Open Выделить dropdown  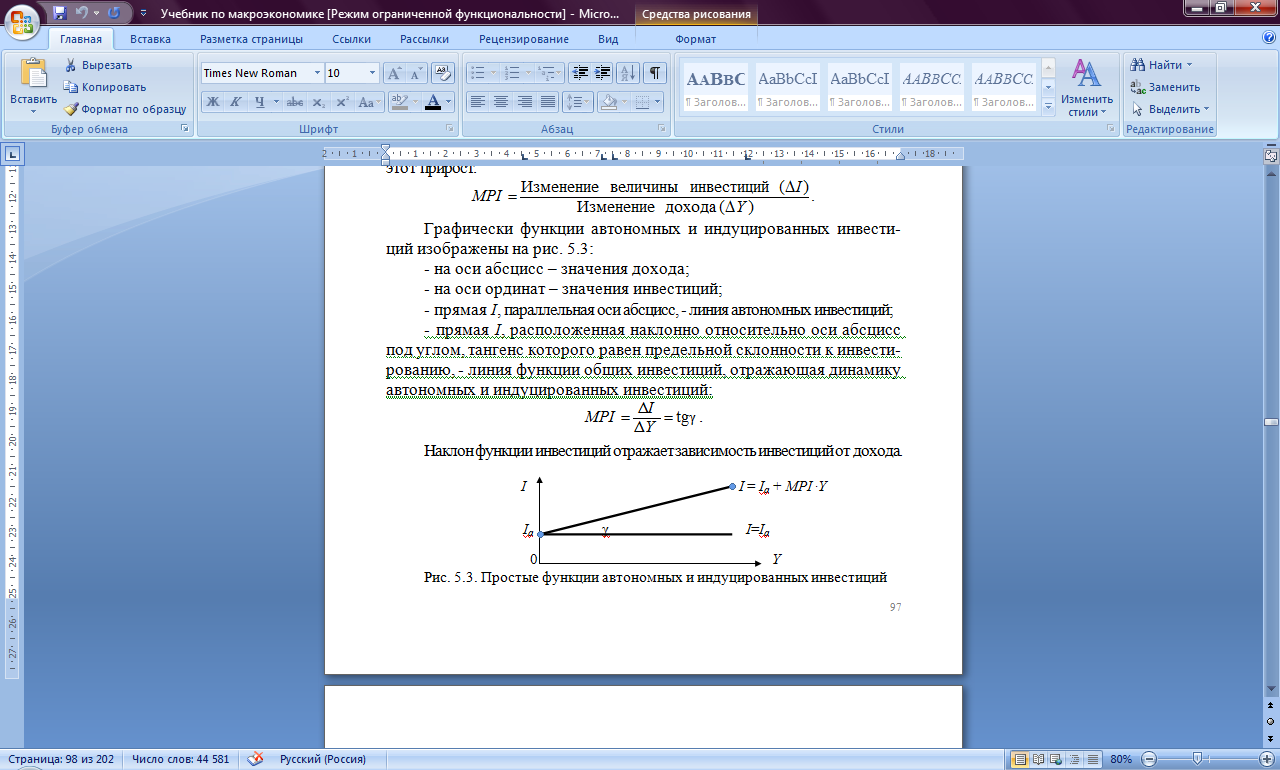point(1170,109)
